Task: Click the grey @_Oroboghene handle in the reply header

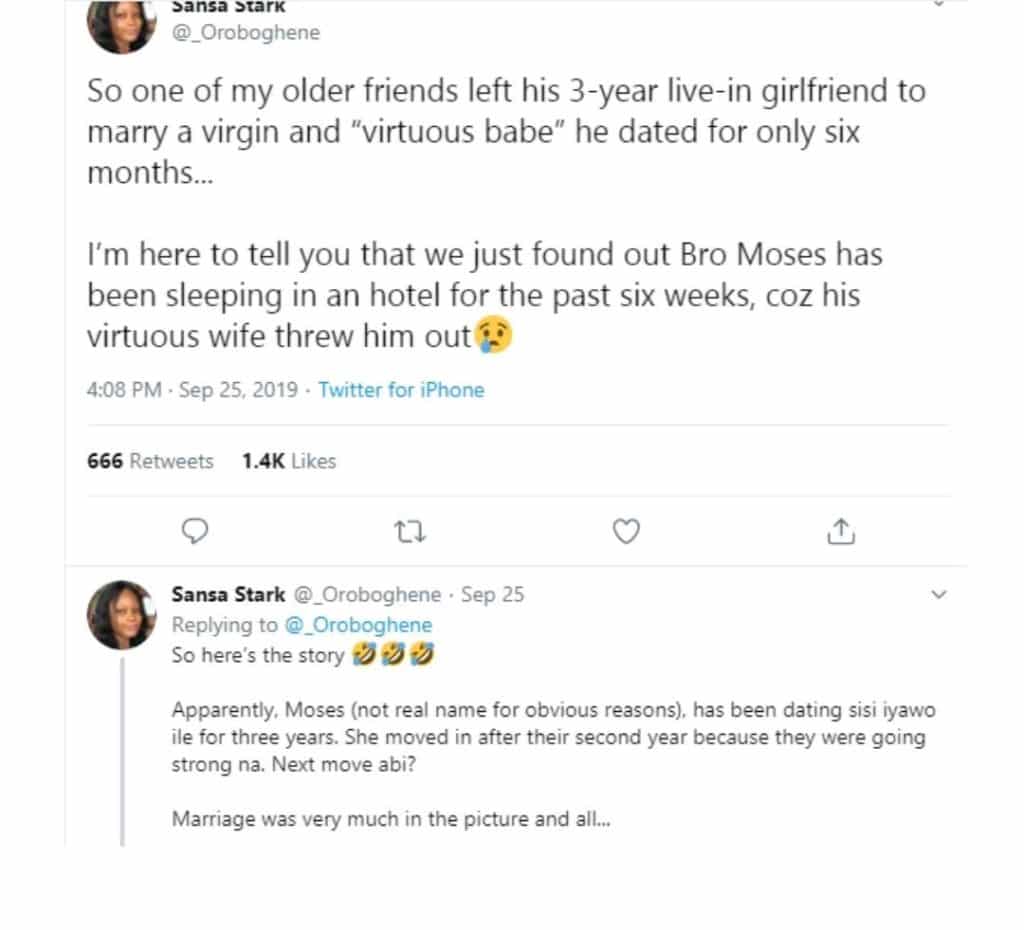Action: (x=366, y=595)
